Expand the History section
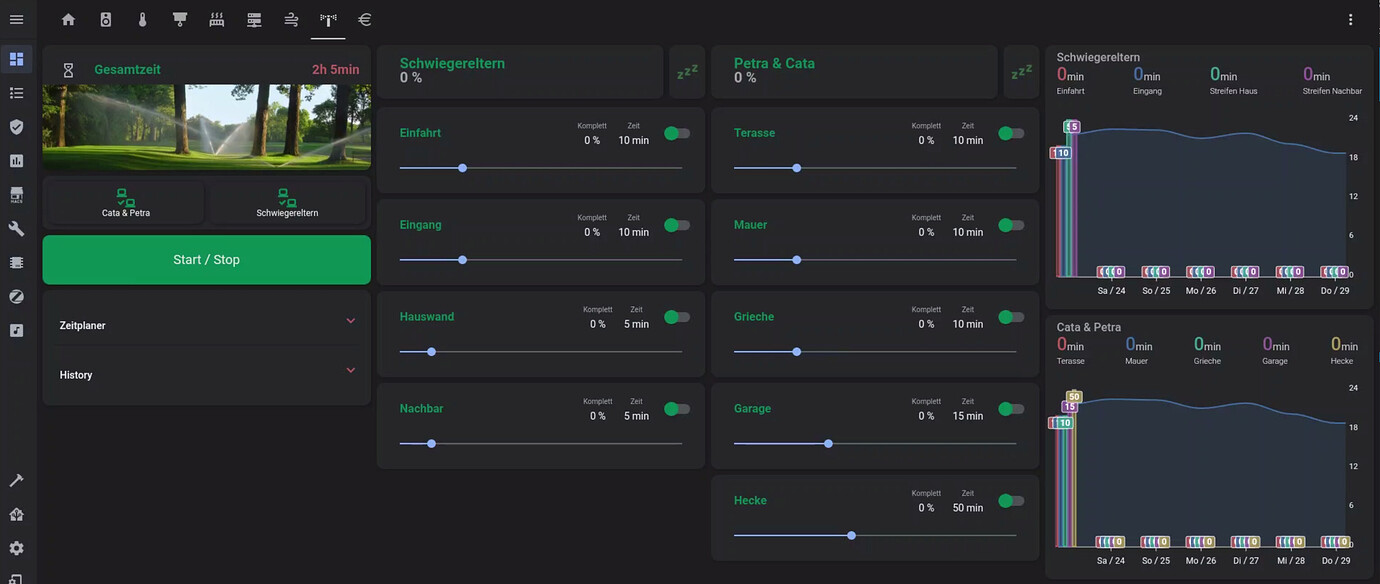Viewport: 1380px width, 584px height. tap(205, 374)
